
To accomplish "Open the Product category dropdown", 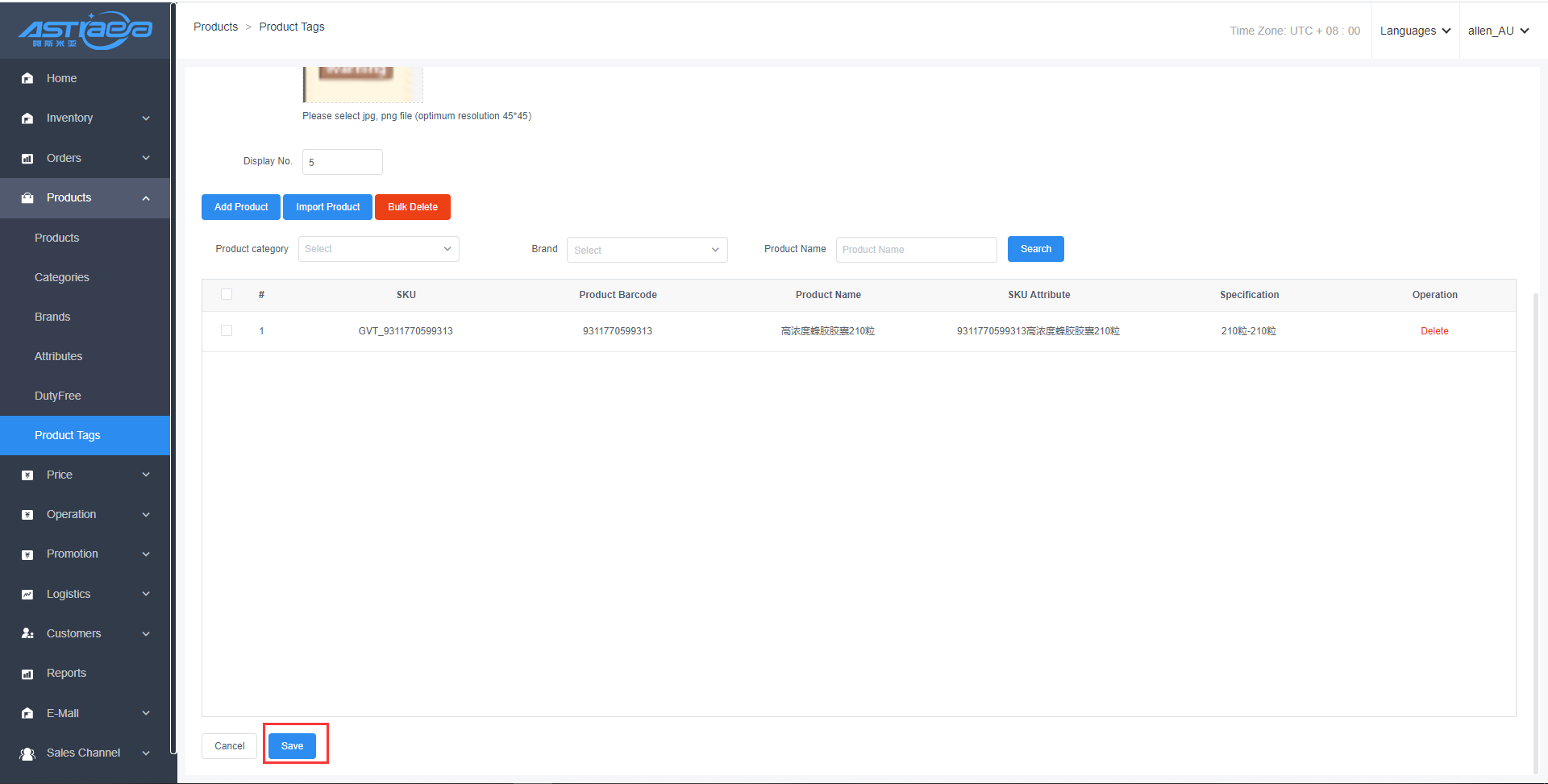I will pyautogui.click(x=378, y=249).
